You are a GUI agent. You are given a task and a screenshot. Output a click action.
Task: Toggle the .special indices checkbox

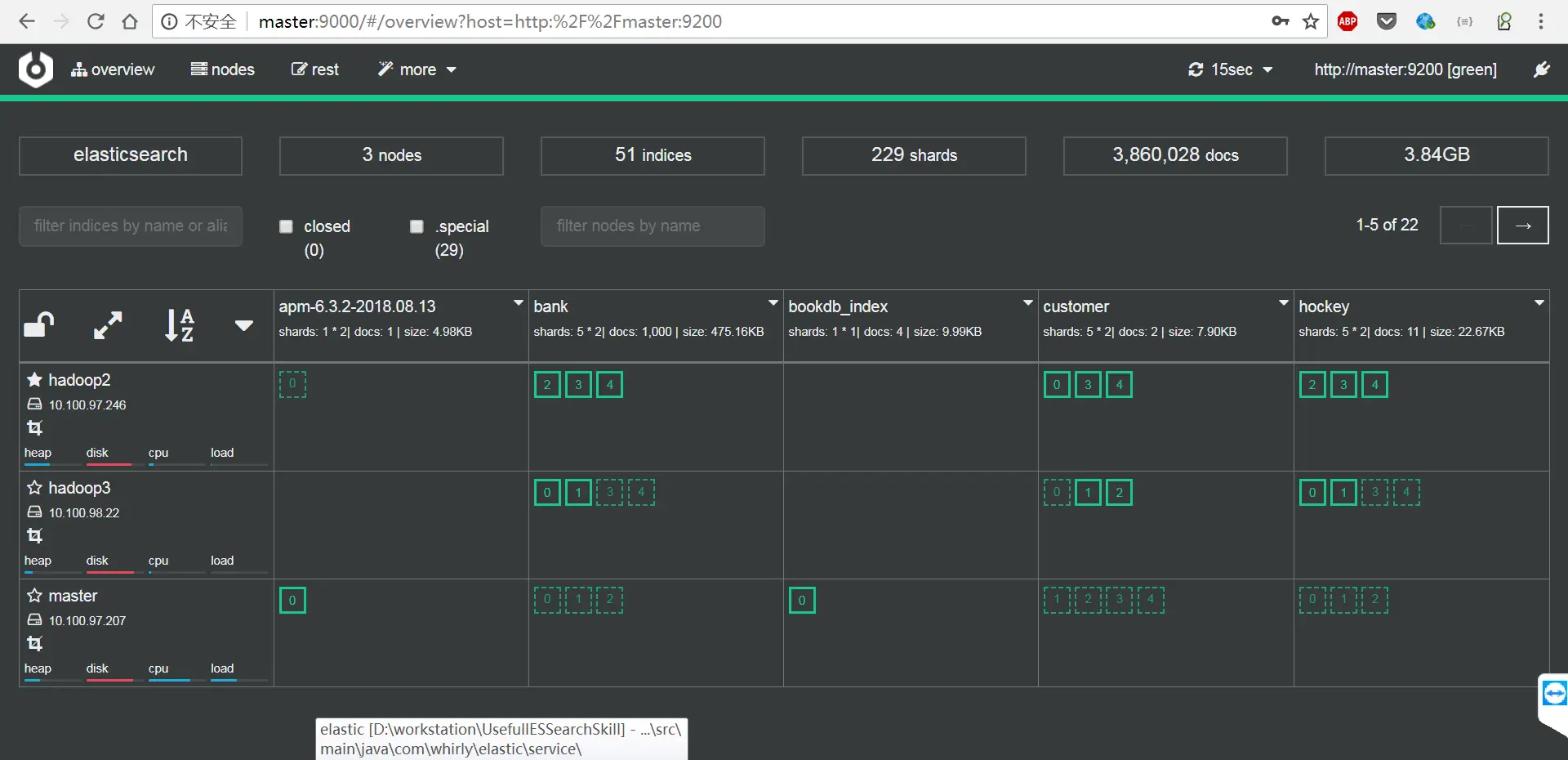pyautogui.click(x=416, y=226)
